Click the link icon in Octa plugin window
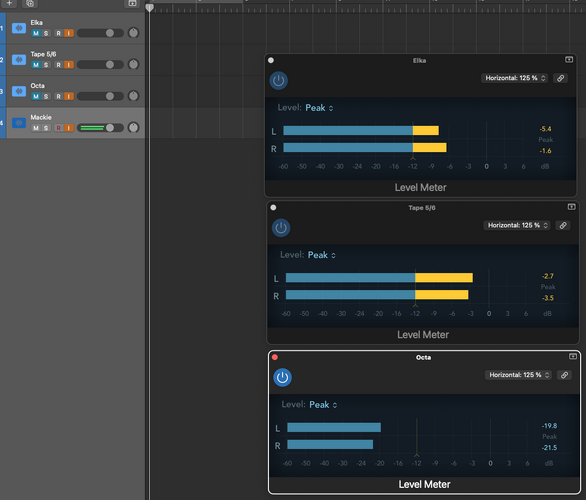 (564, 375)
